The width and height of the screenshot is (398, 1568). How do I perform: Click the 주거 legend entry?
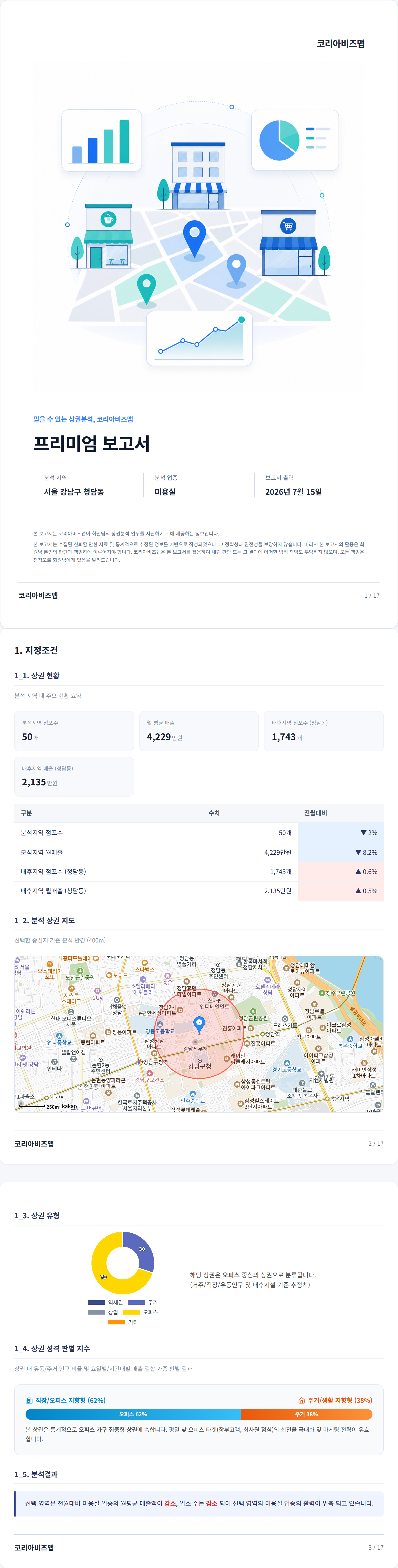(143, 1303)
